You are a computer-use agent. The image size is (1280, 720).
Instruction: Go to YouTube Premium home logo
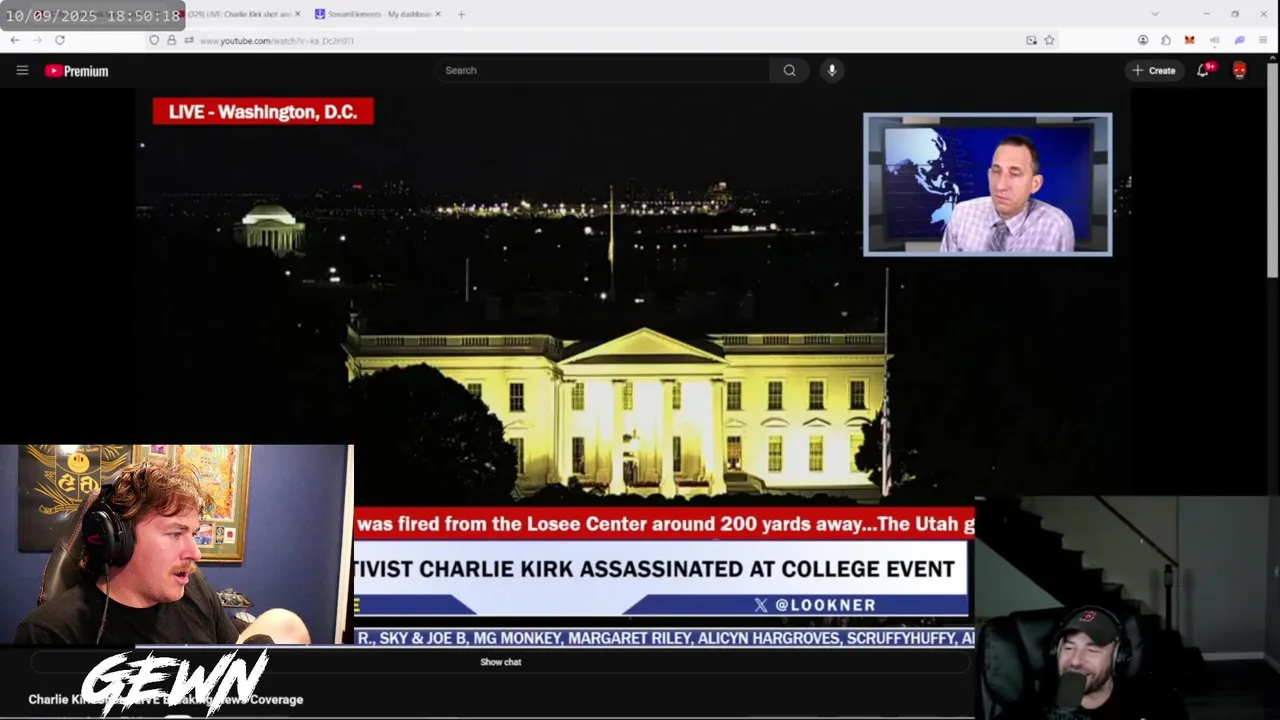(77, 71)
